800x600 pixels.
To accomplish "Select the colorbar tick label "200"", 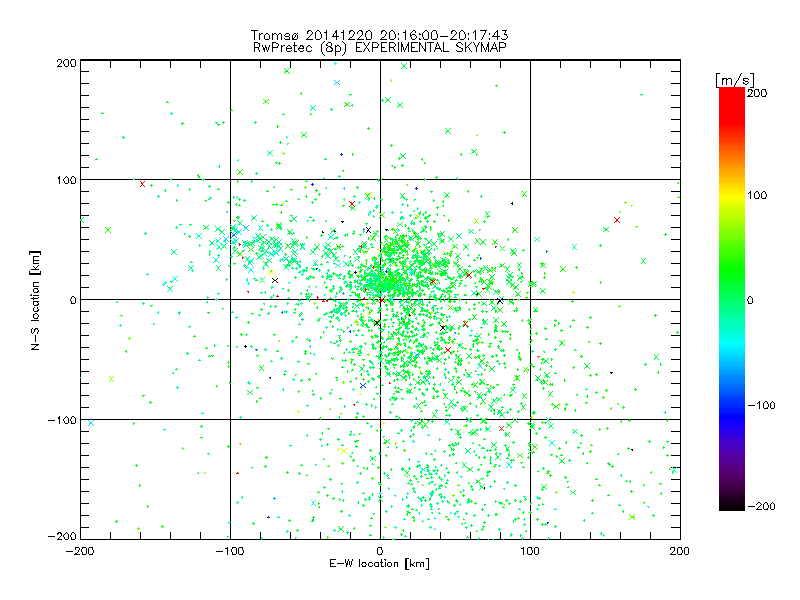I will pos(757,93).
